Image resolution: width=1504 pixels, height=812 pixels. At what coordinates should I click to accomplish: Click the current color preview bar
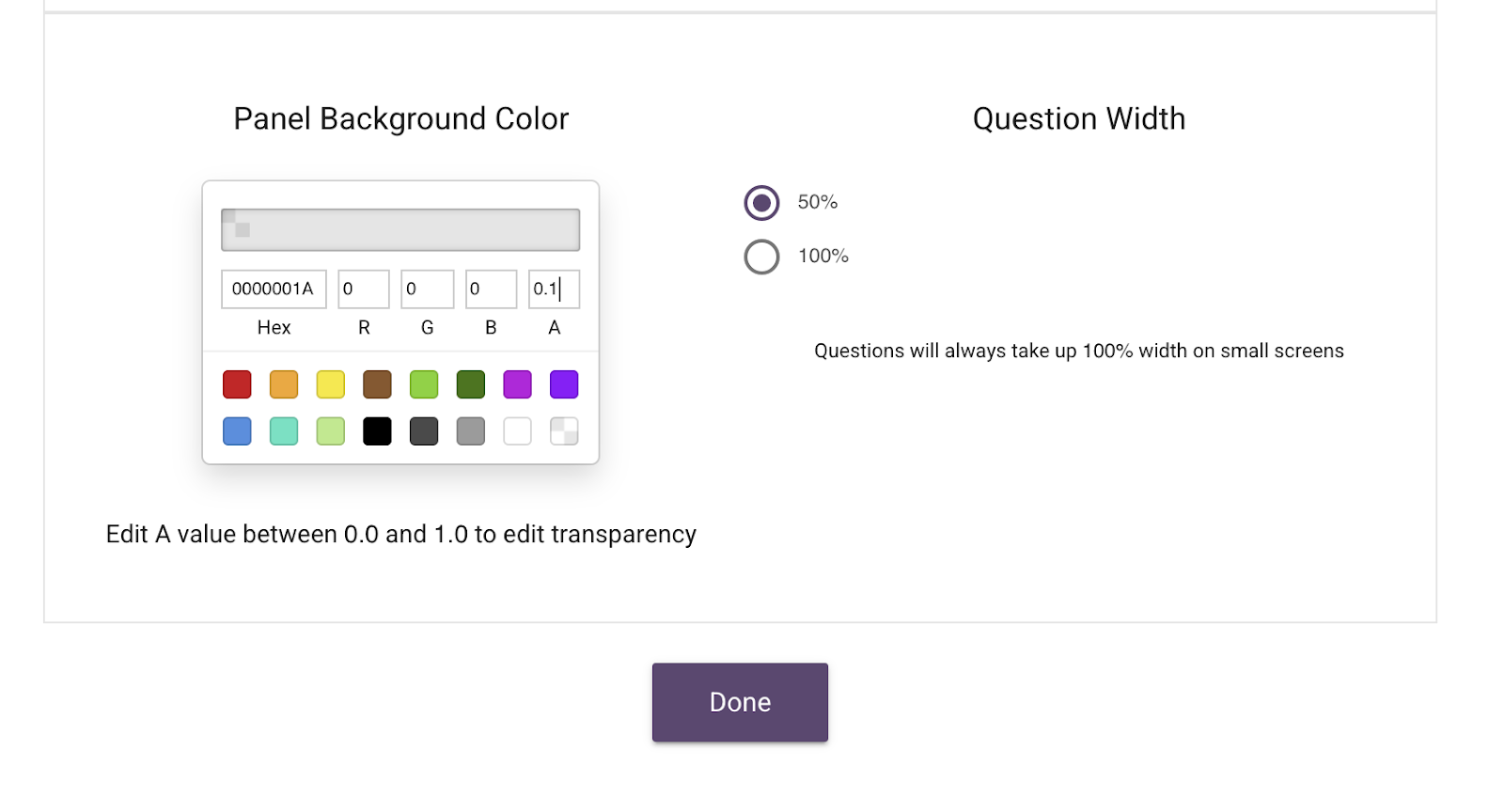400,230
